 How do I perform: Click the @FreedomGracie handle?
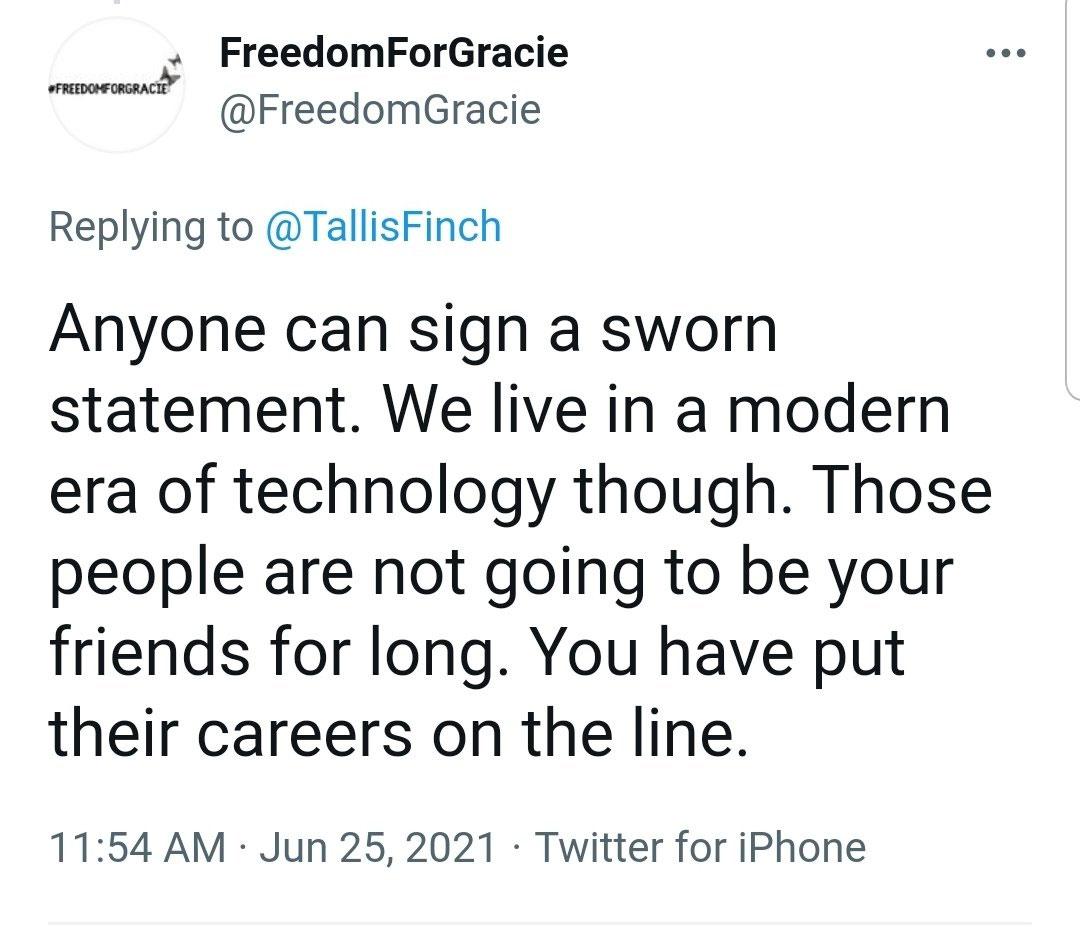click(380, 108)
